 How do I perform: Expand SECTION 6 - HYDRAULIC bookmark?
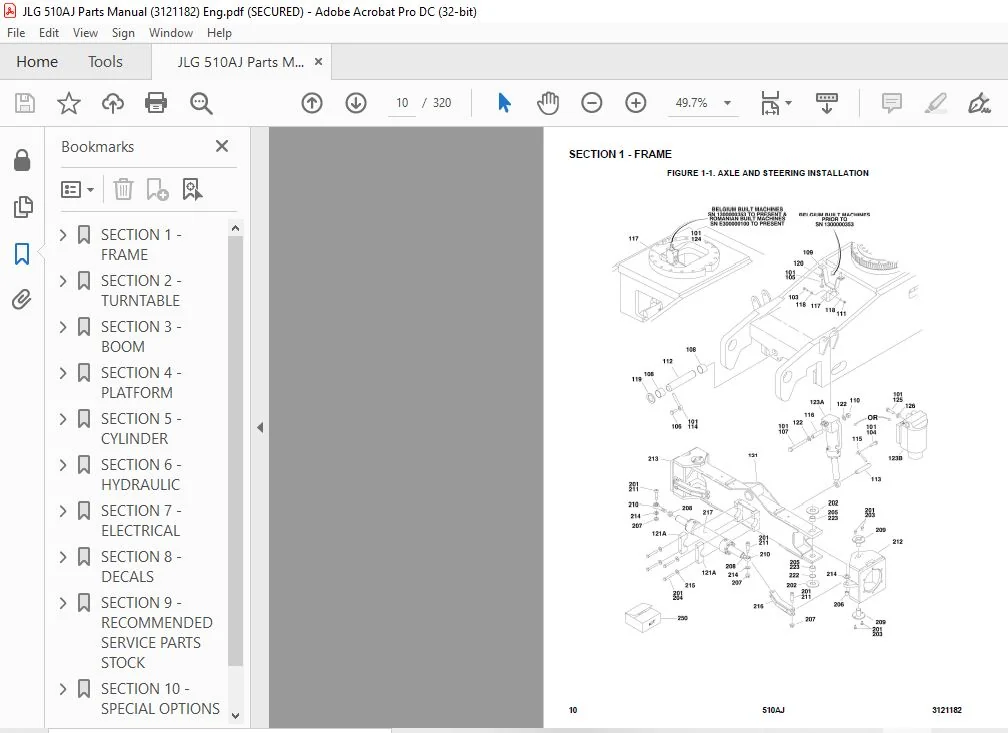coord(63,465)
